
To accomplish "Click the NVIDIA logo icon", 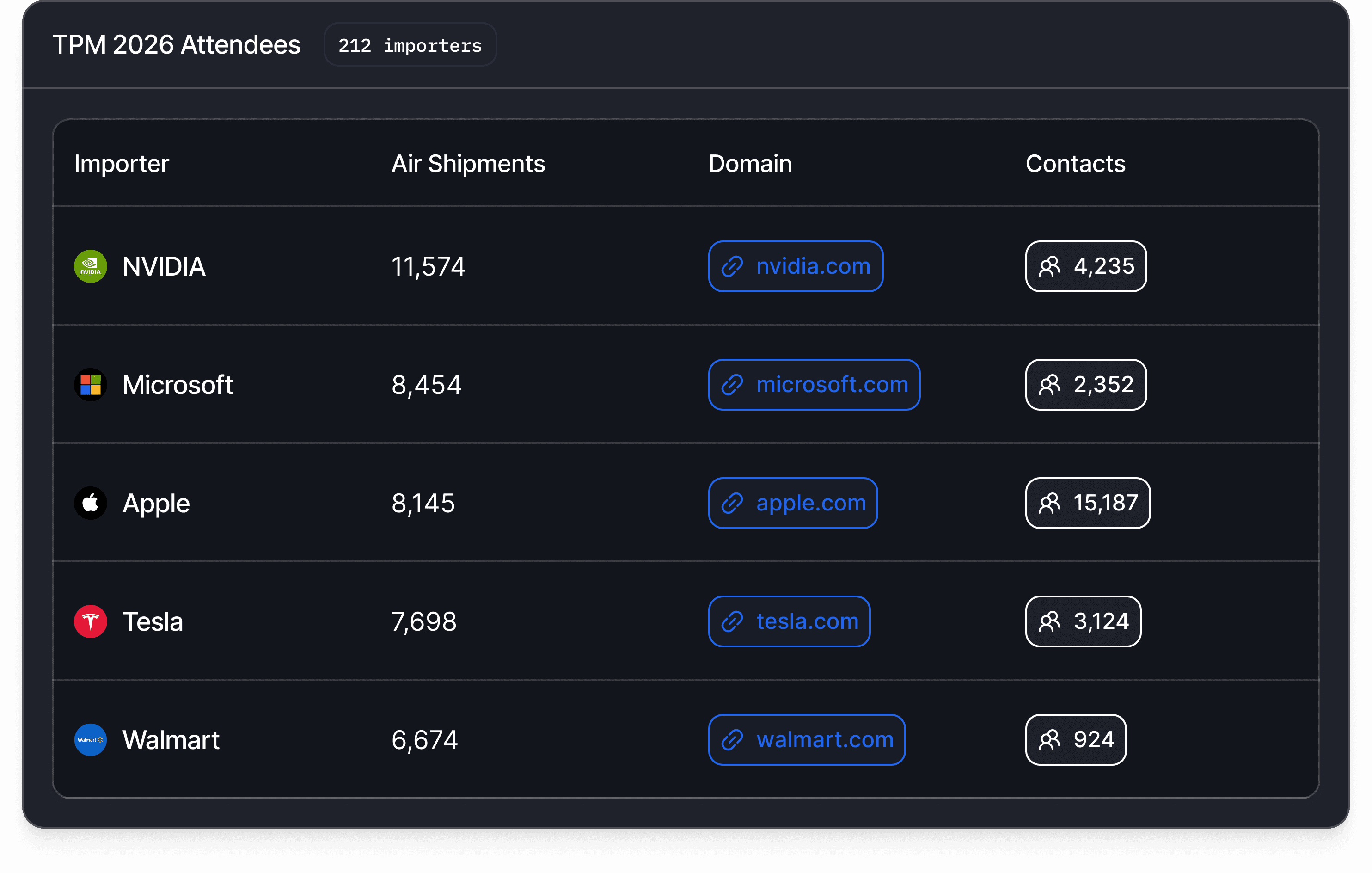I will [90, 266].
